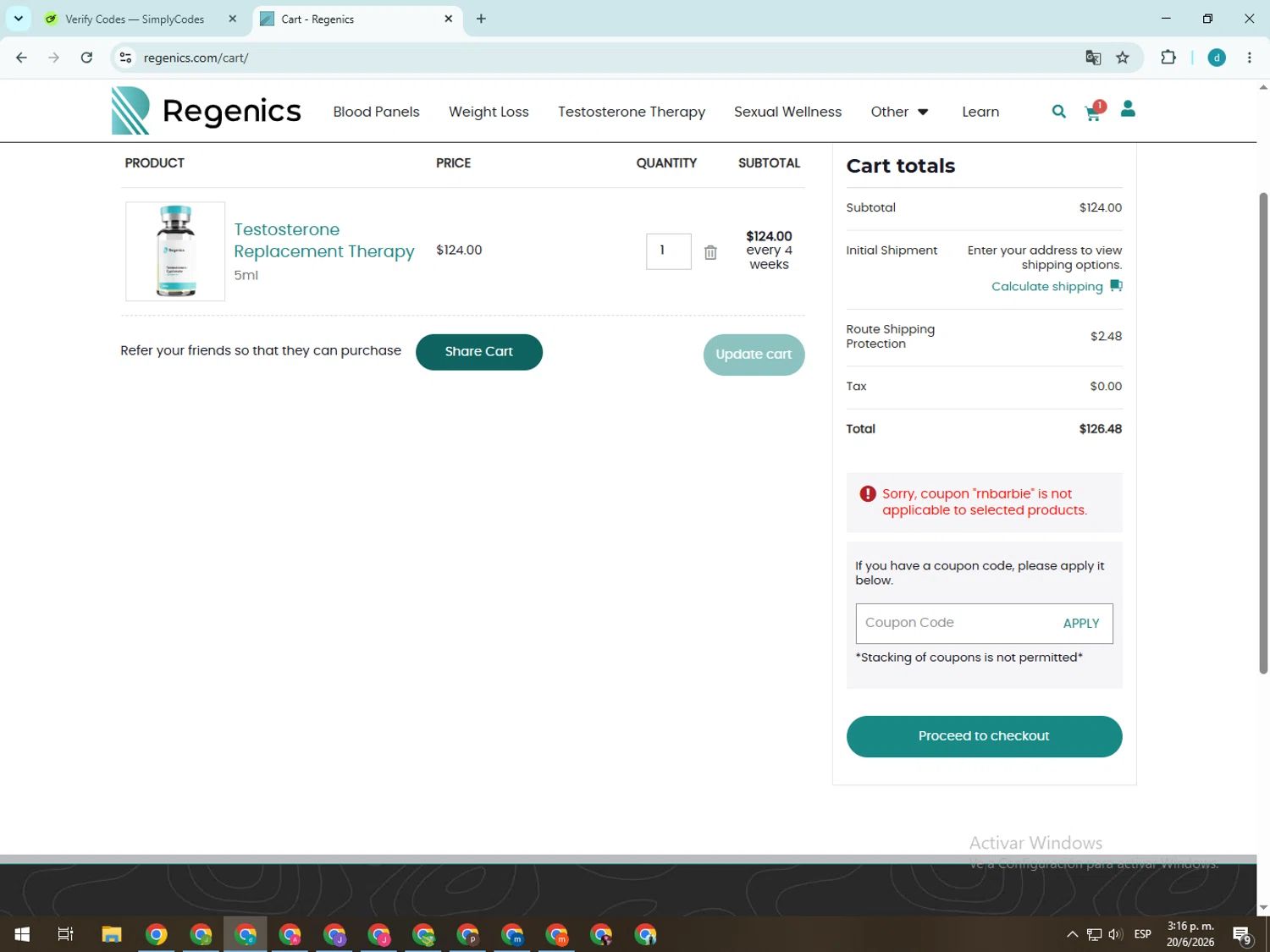
Task: Open the site search magnifier icon
Action: point(1058,111)
